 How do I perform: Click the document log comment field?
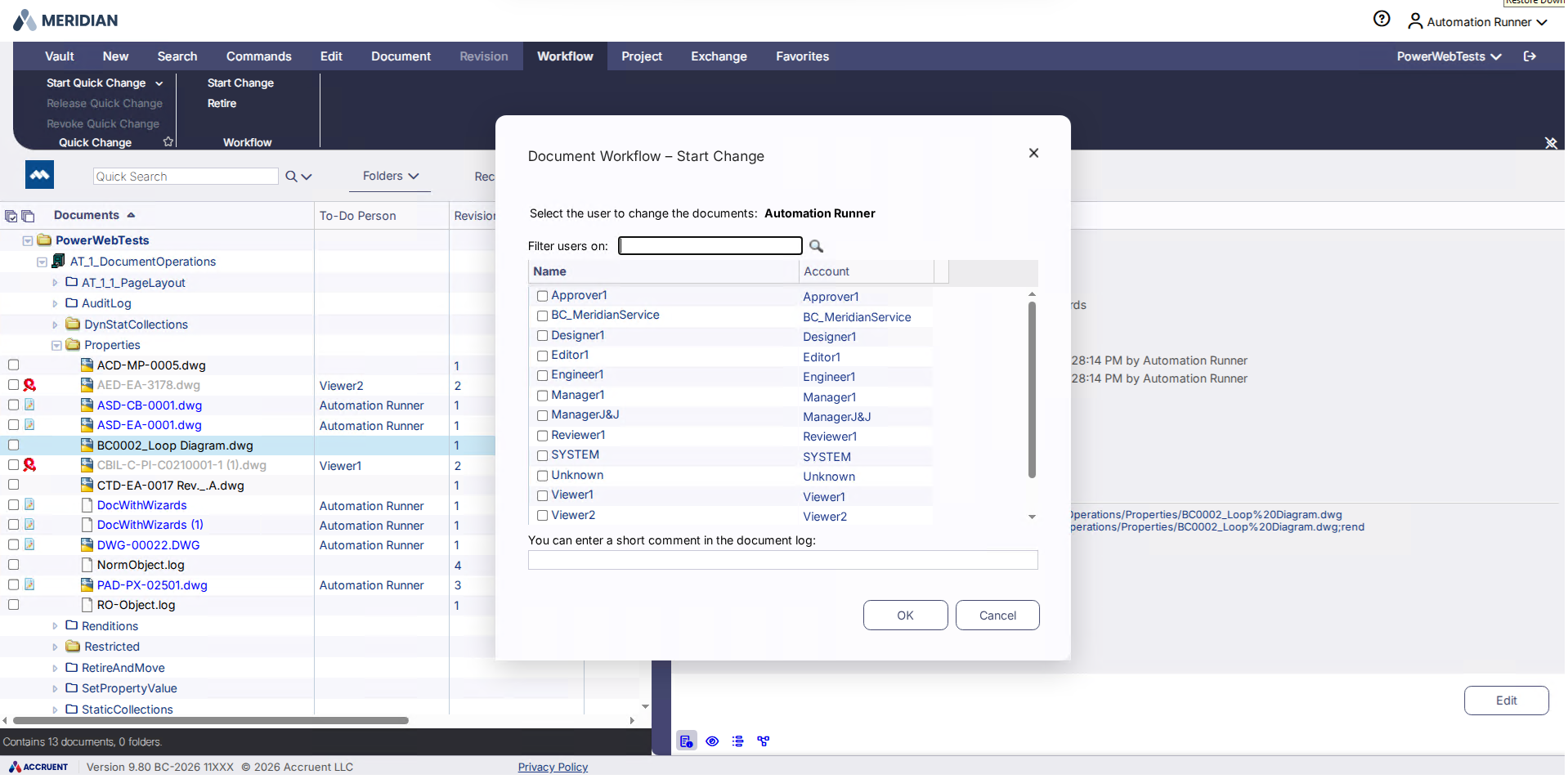tap(782, 560)
